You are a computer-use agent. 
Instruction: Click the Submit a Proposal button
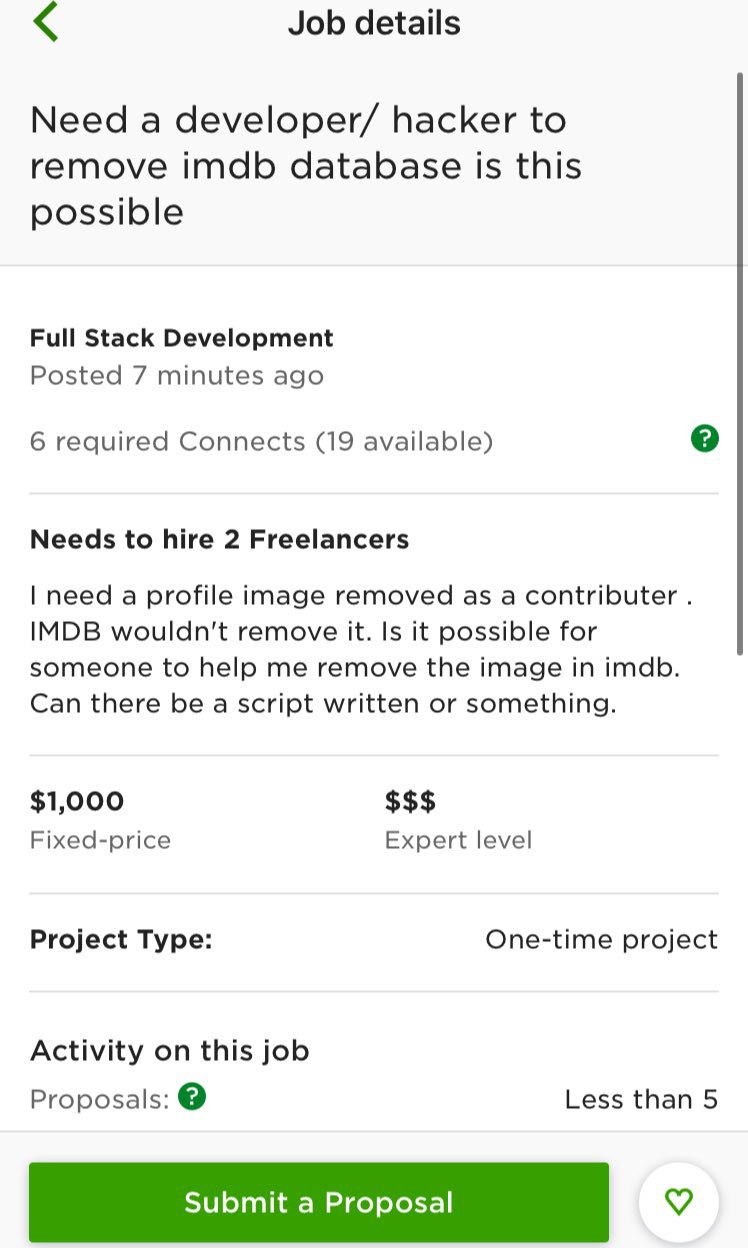pos(319,1202)
